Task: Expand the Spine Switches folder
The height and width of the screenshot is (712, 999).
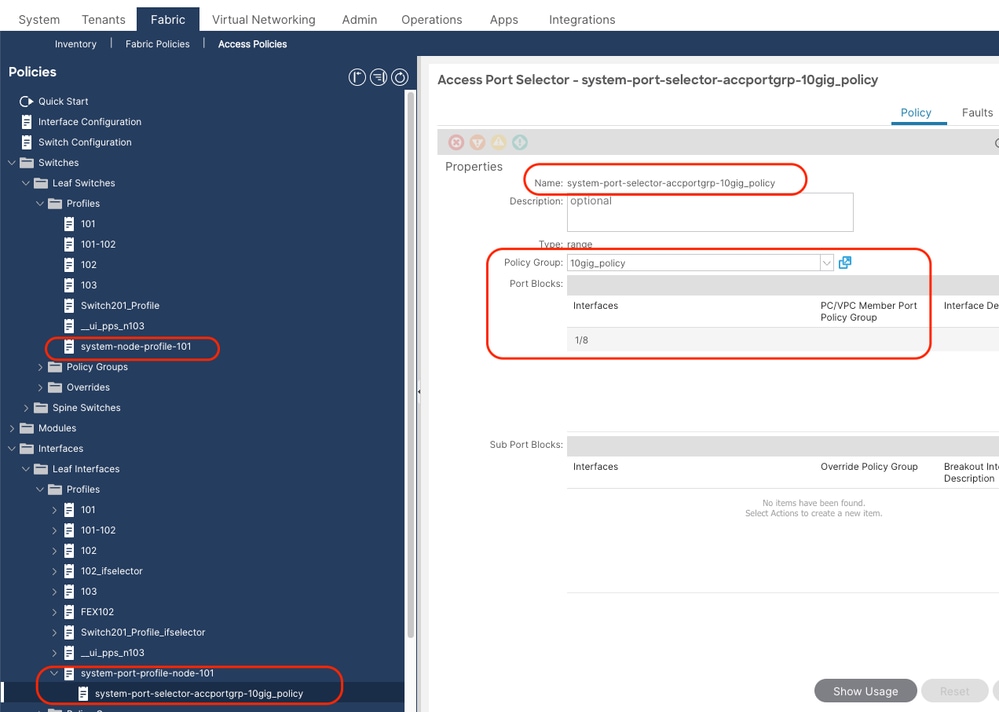Action: pyautogui.click(x=26, y=408)
